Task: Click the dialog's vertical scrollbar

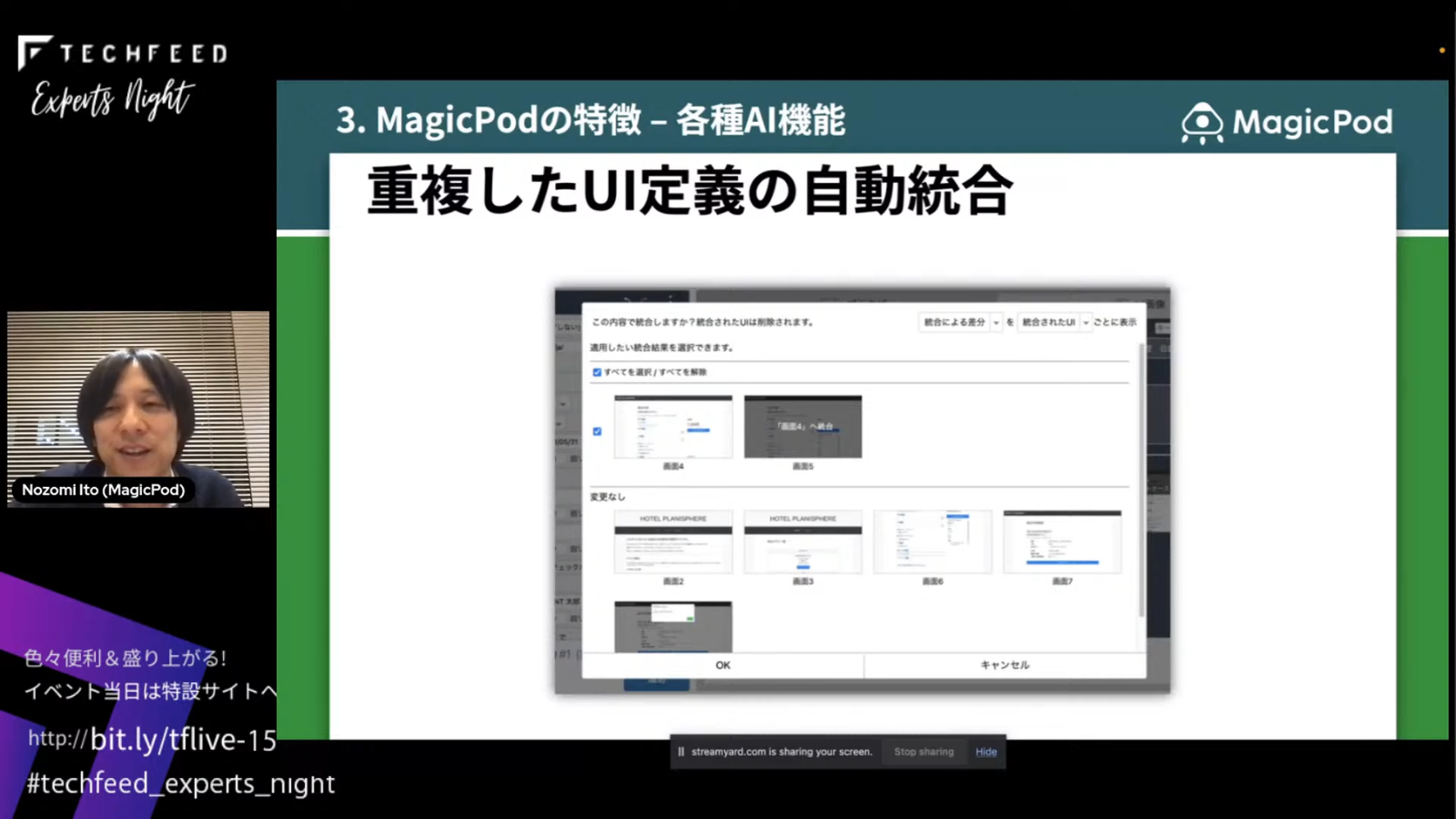Action: [x=1142, y=478]
